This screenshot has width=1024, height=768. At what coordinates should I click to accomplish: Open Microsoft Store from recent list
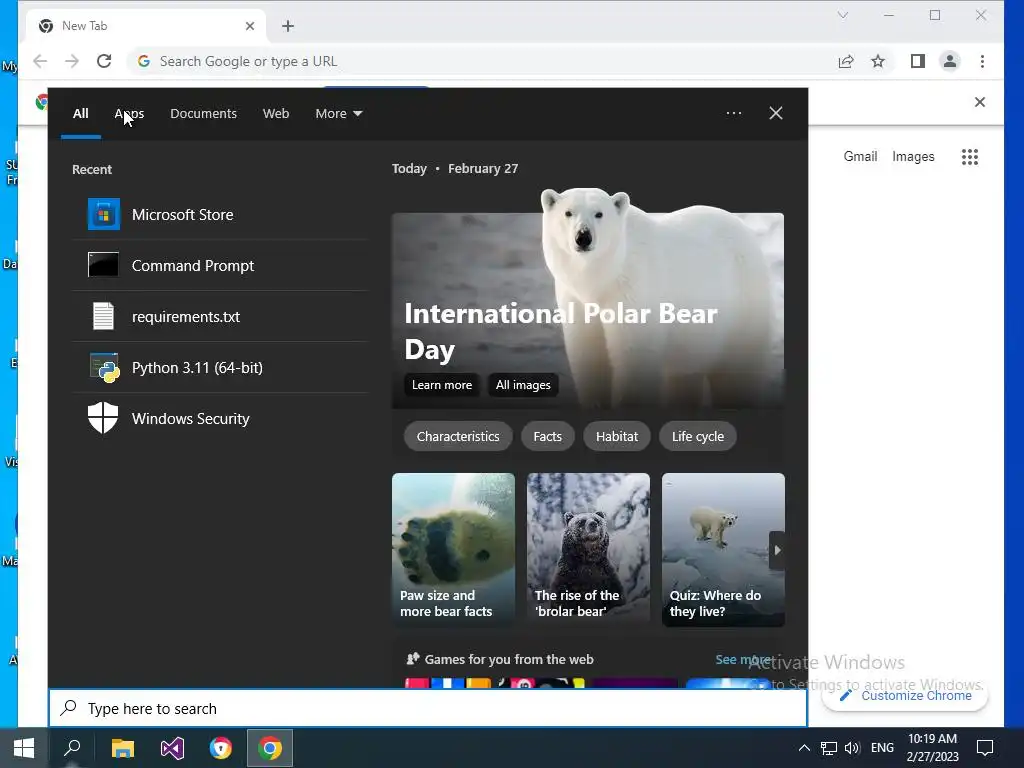click(220, 214)
